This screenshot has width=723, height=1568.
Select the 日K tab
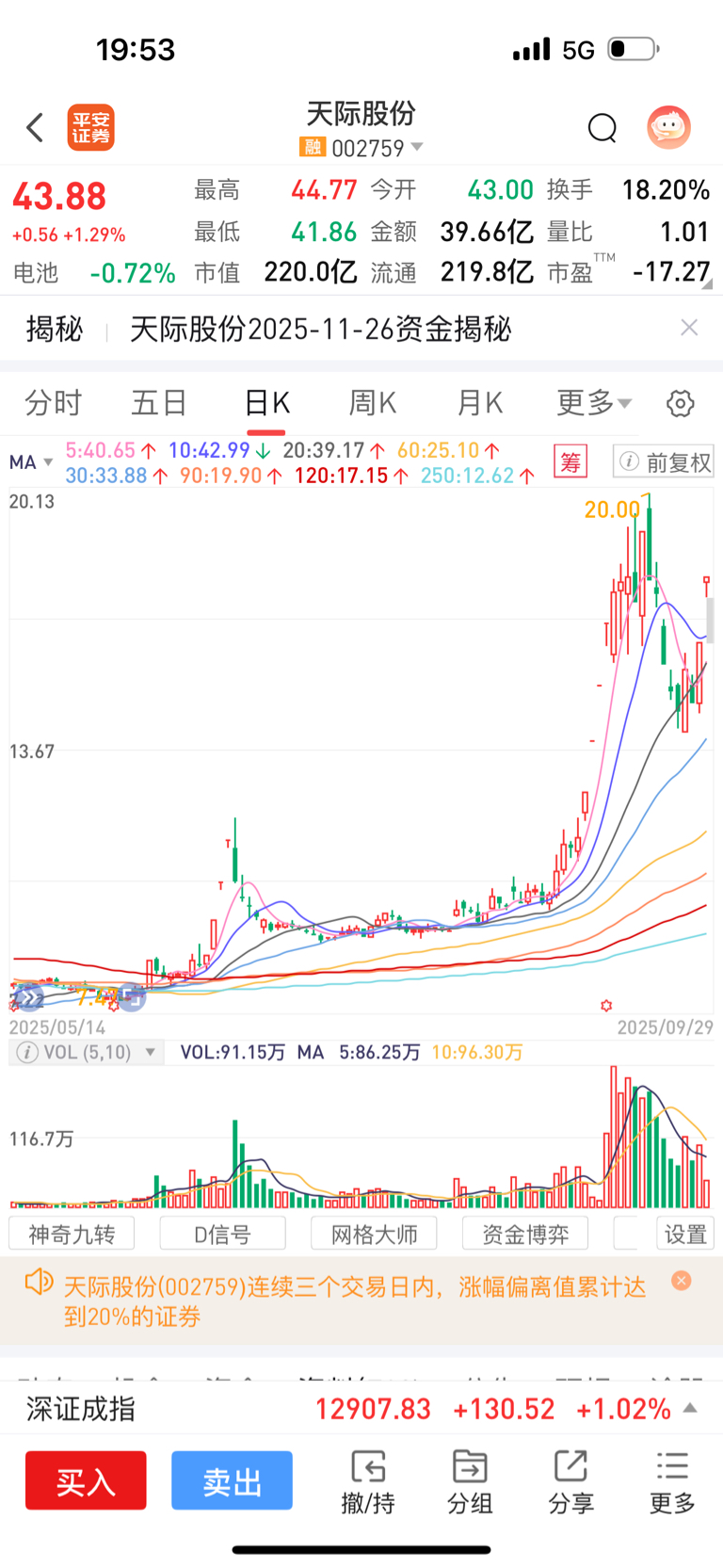point(266,403)
